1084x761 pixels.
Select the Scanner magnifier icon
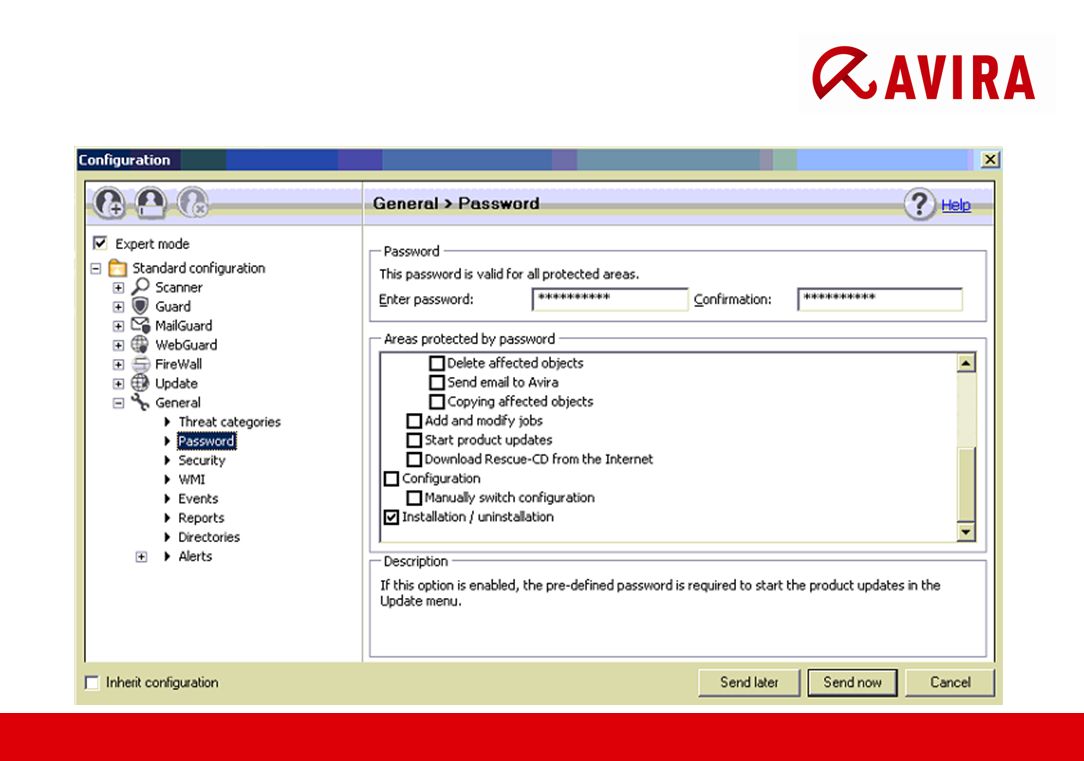[140, 286]
